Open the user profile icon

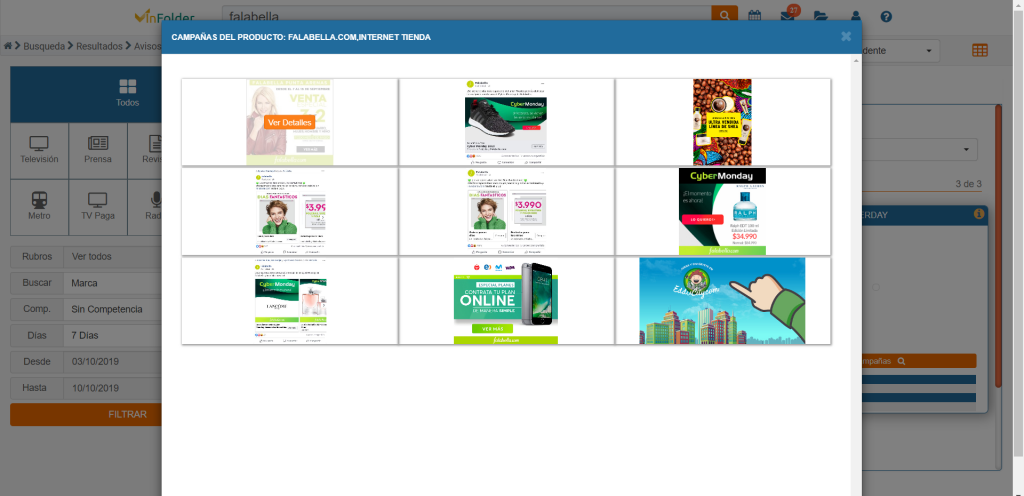pos(856,16)
